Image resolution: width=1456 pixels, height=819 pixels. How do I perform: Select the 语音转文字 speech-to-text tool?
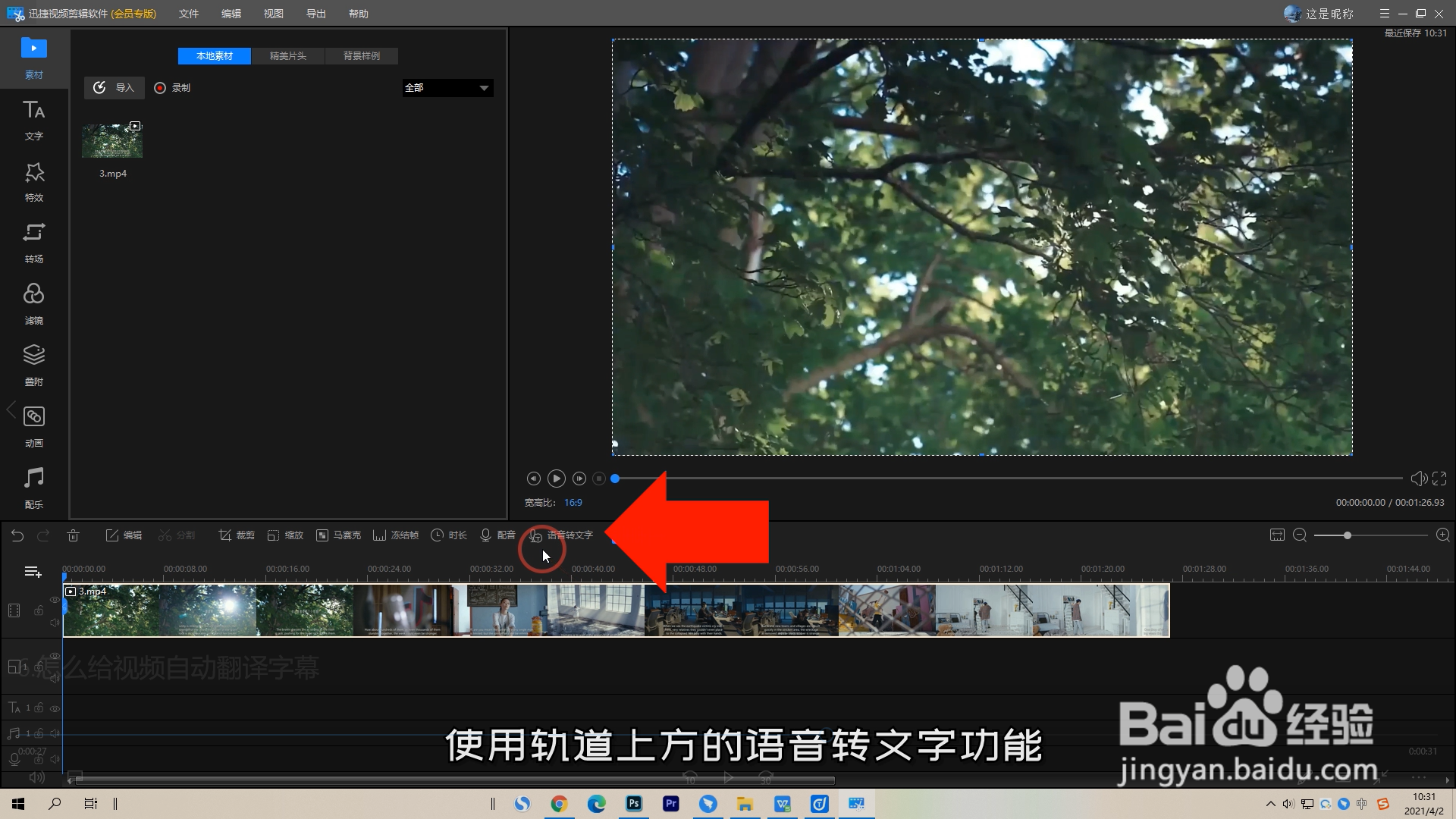coord(561,535)
